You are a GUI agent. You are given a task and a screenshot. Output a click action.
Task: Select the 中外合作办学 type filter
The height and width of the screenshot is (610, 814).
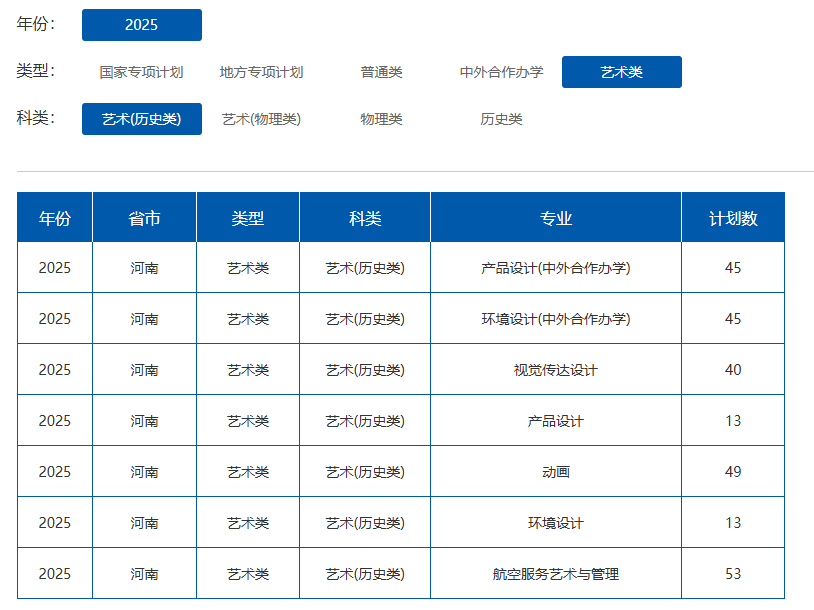click(x=501, y=72)
